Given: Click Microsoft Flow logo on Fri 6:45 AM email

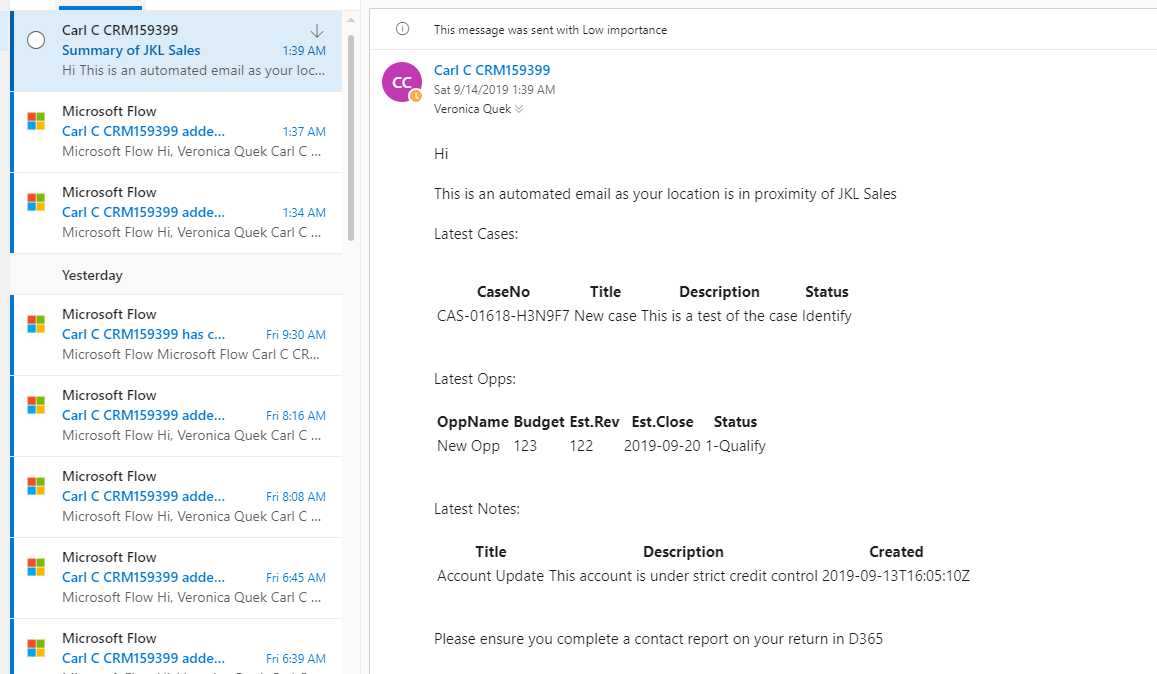Looking at the screenshot, I should click(x=36, y=567).
